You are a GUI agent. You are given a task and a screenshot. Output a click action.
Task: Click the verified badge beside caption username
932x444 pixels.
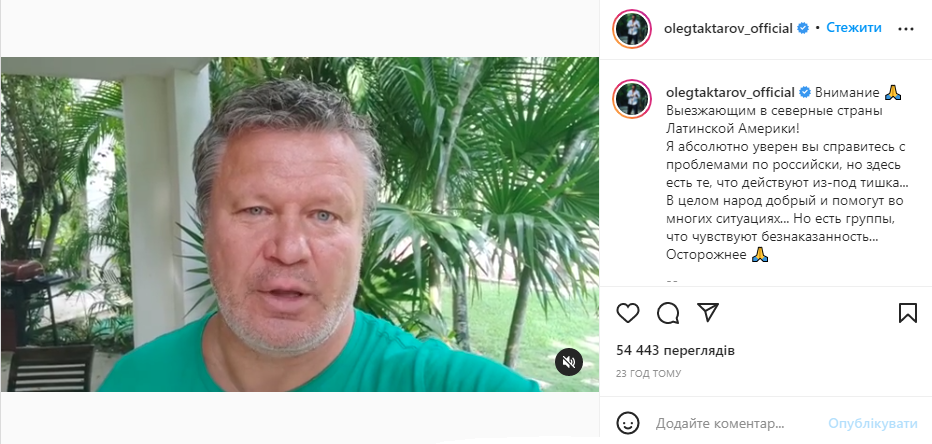805,93
